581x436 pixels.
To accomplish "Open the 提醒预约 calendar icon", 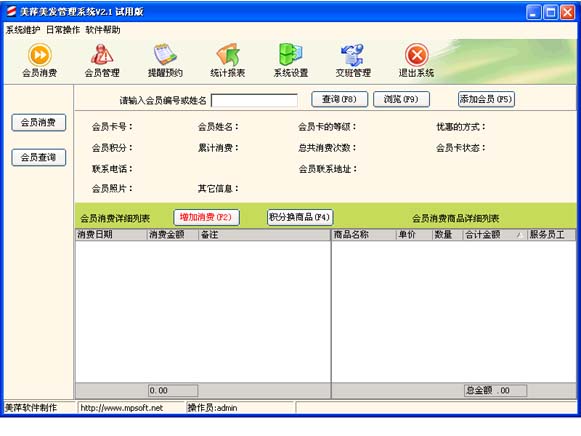I will tap(165, 60).
